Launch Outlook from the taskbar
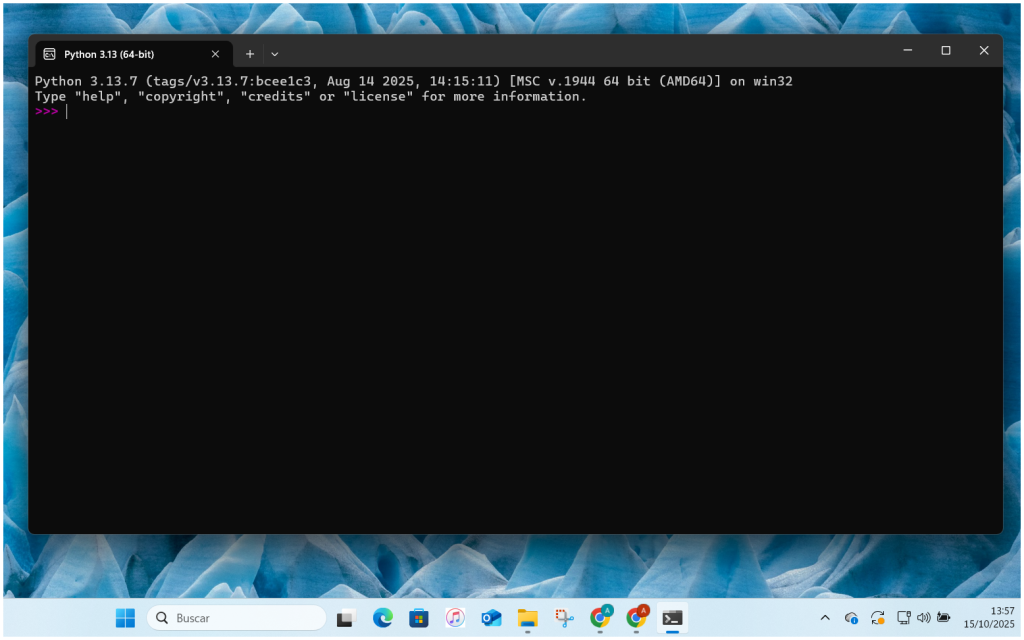 pyautogui.click(x=491, y=618)
